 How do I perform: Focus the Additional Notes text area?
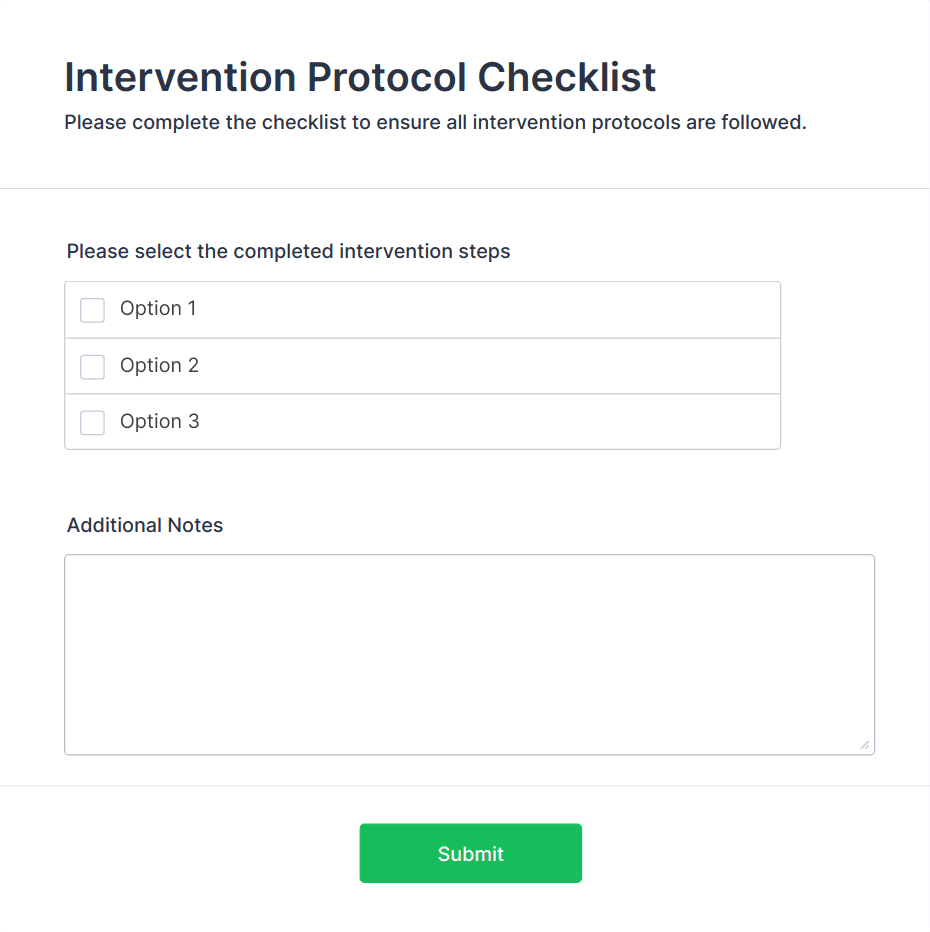pyautogui.click(x=469, y=654)
